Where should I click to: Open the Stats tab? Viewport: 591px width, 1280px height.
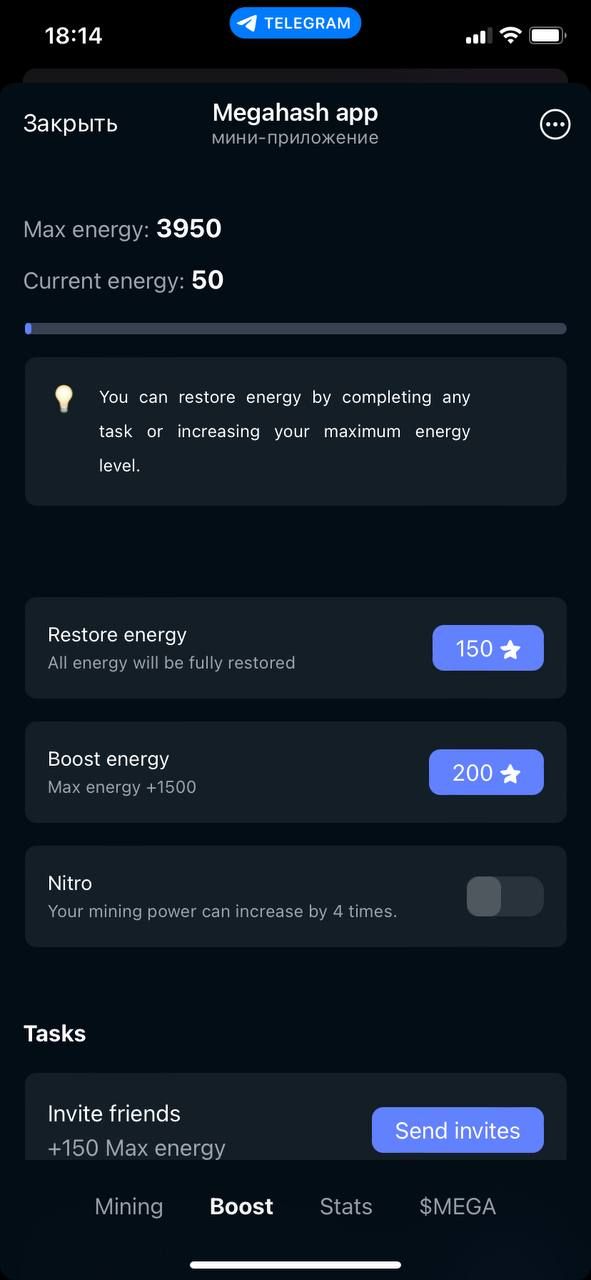(346, 1206)
